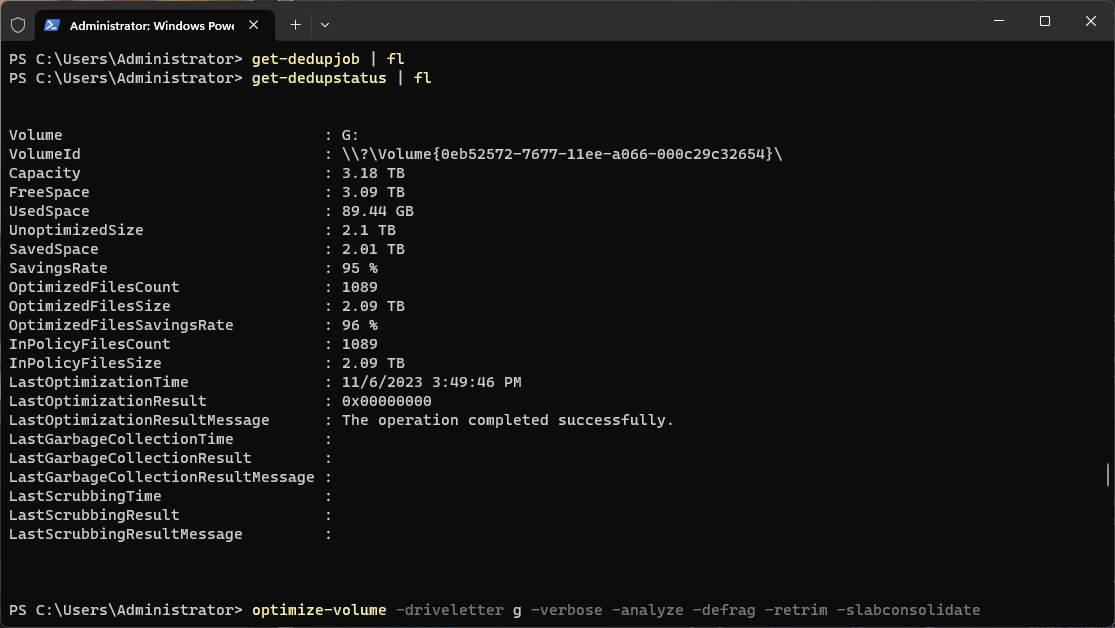Click "The operation completed successfully" message
1115x628 pixels.
click(x=508, y=420)
